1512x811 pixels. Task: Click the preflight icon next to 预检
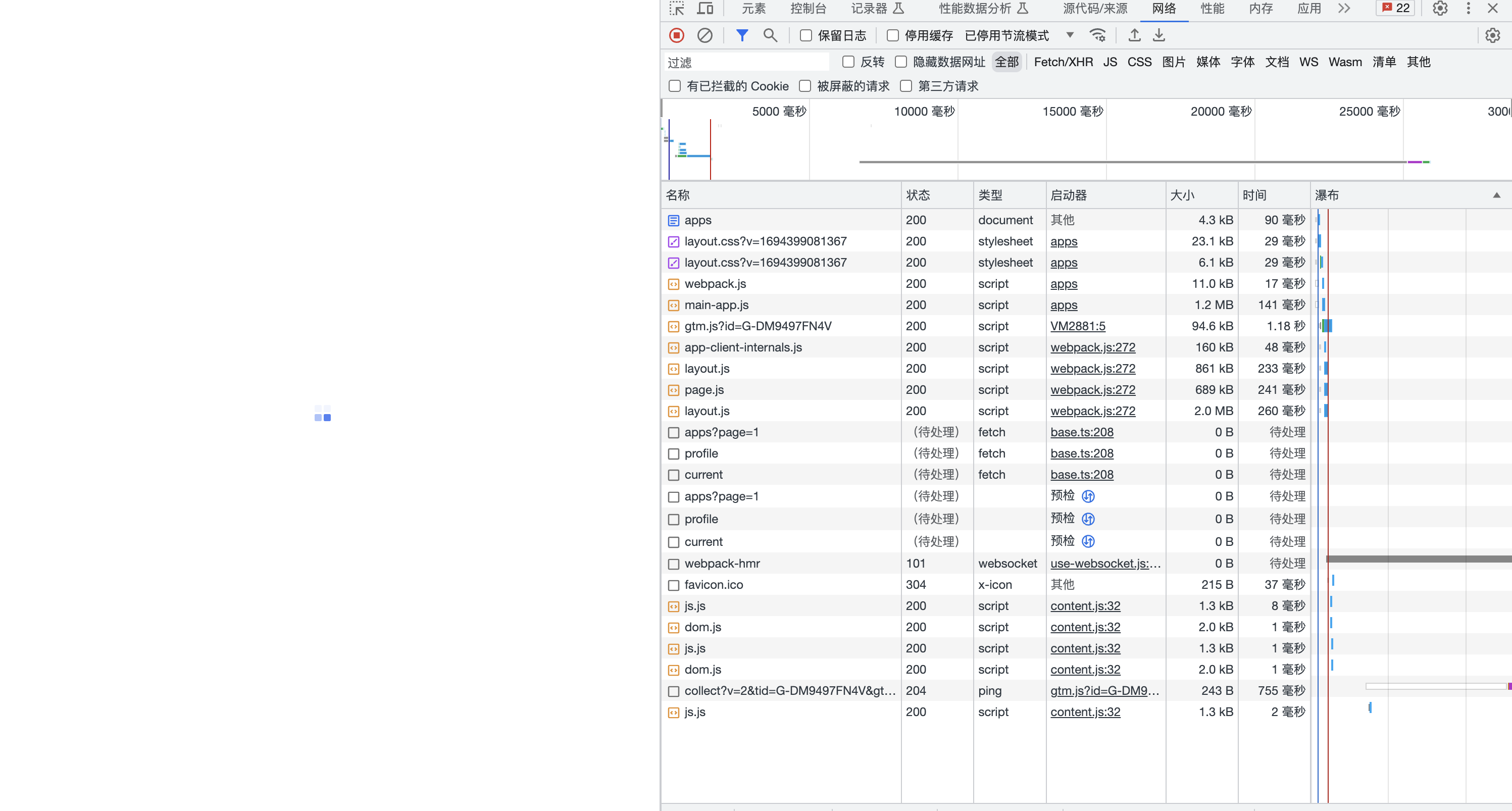[1088, 496]
